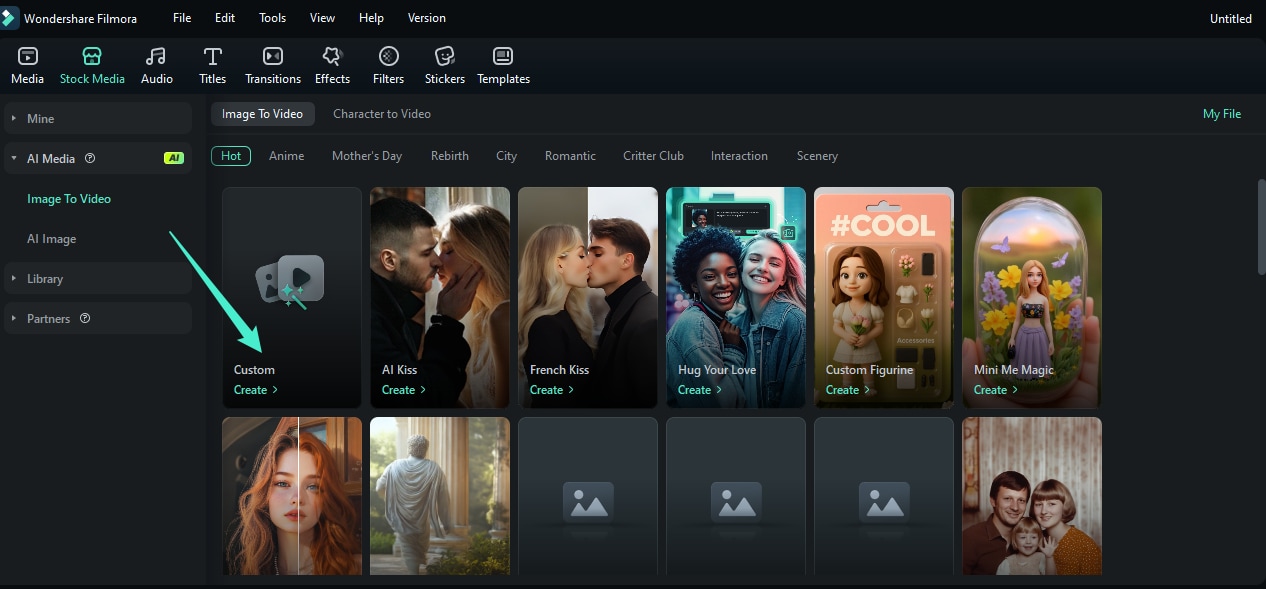Open the Transitions icon
The width and height of the screenshot is (1266, 589).
pos(273,57)
